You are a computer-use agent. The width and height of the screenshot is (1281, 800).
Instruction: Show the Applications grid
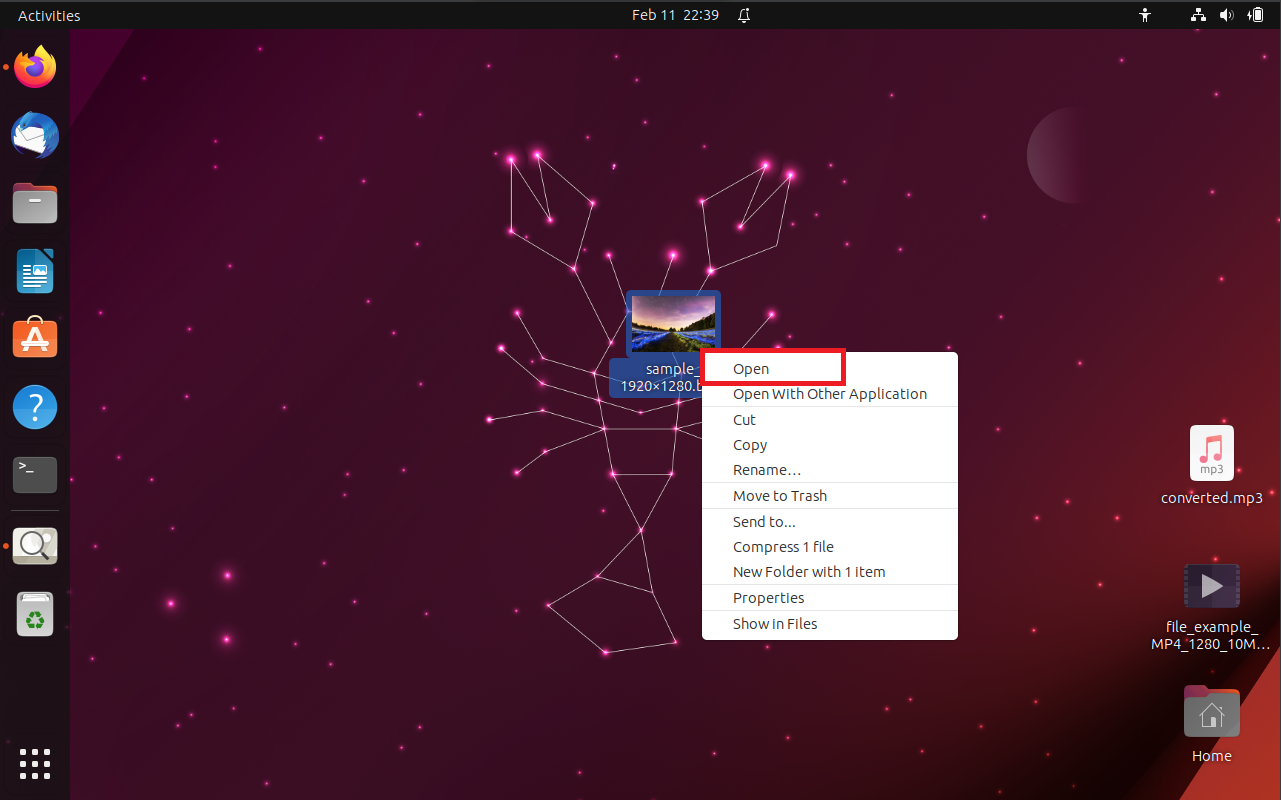pyautogui.click(x=34, y=764)
